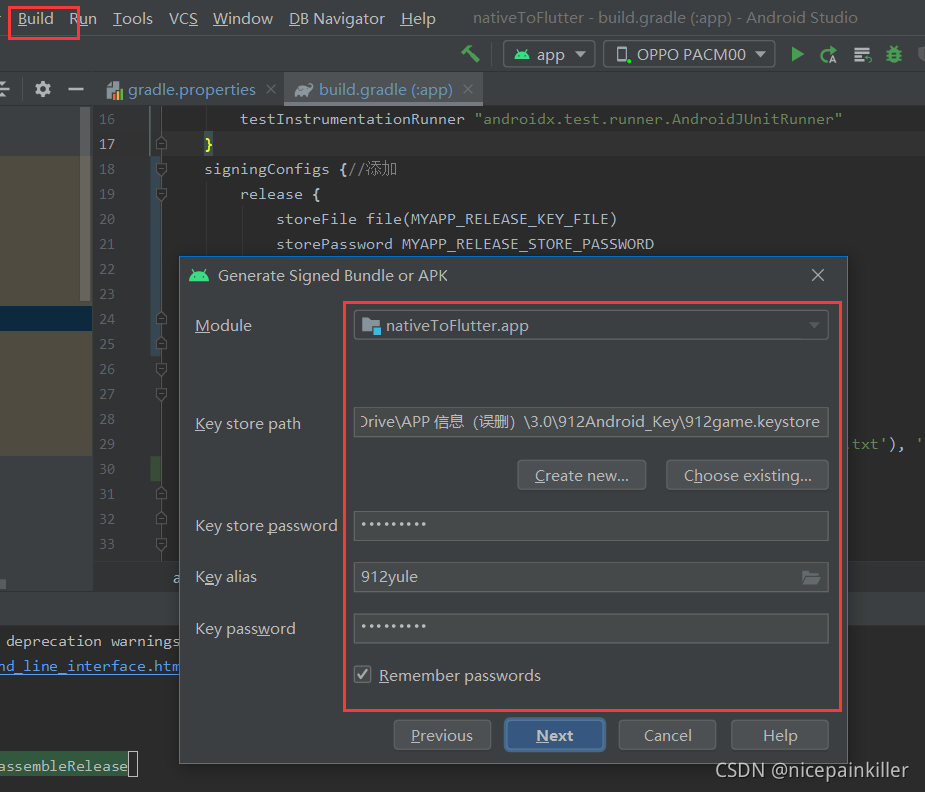Click the Choose existing... button
Screen dimensions: 925x792
point(747,475)
